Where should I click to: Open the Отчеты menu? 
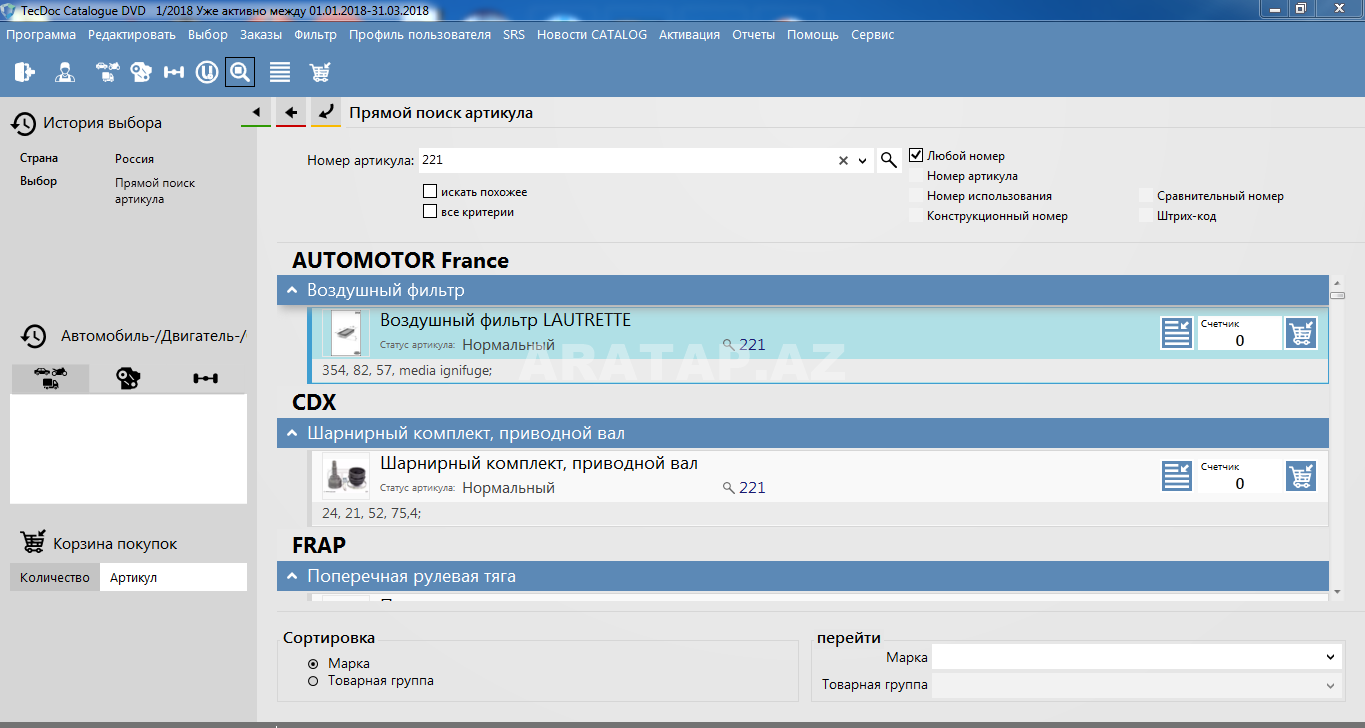point(753,34)
